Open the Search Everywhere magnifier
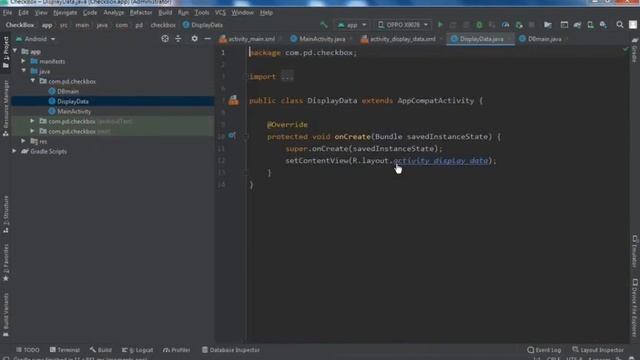The width and height of the screenshot is (640, 360). click(620, 25)
